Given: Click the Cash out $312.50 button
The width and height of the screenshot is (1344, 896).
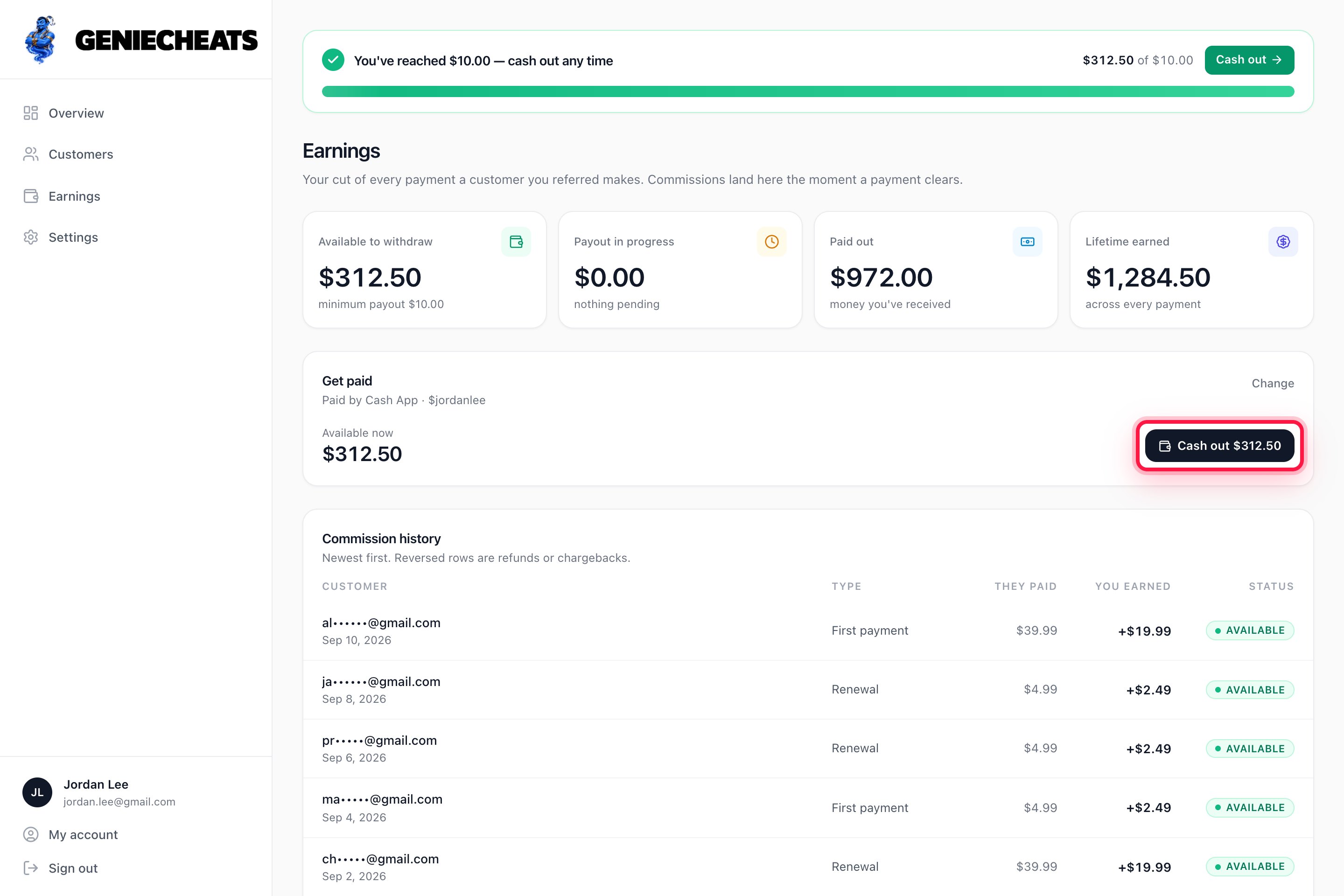Looking at the screenshot, I should point(1219,446).
